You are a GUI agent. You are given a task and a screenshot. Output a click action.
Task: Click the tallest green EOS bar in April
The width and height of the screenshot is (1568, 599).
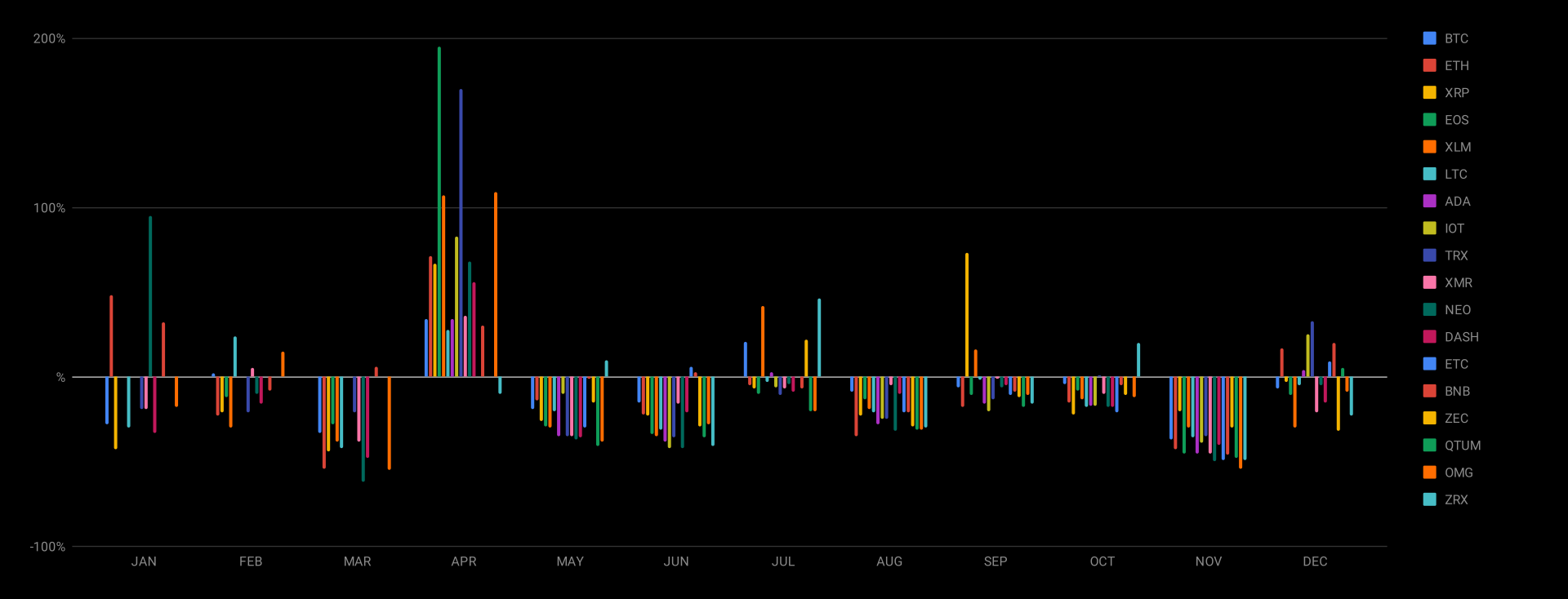[439, 212]
